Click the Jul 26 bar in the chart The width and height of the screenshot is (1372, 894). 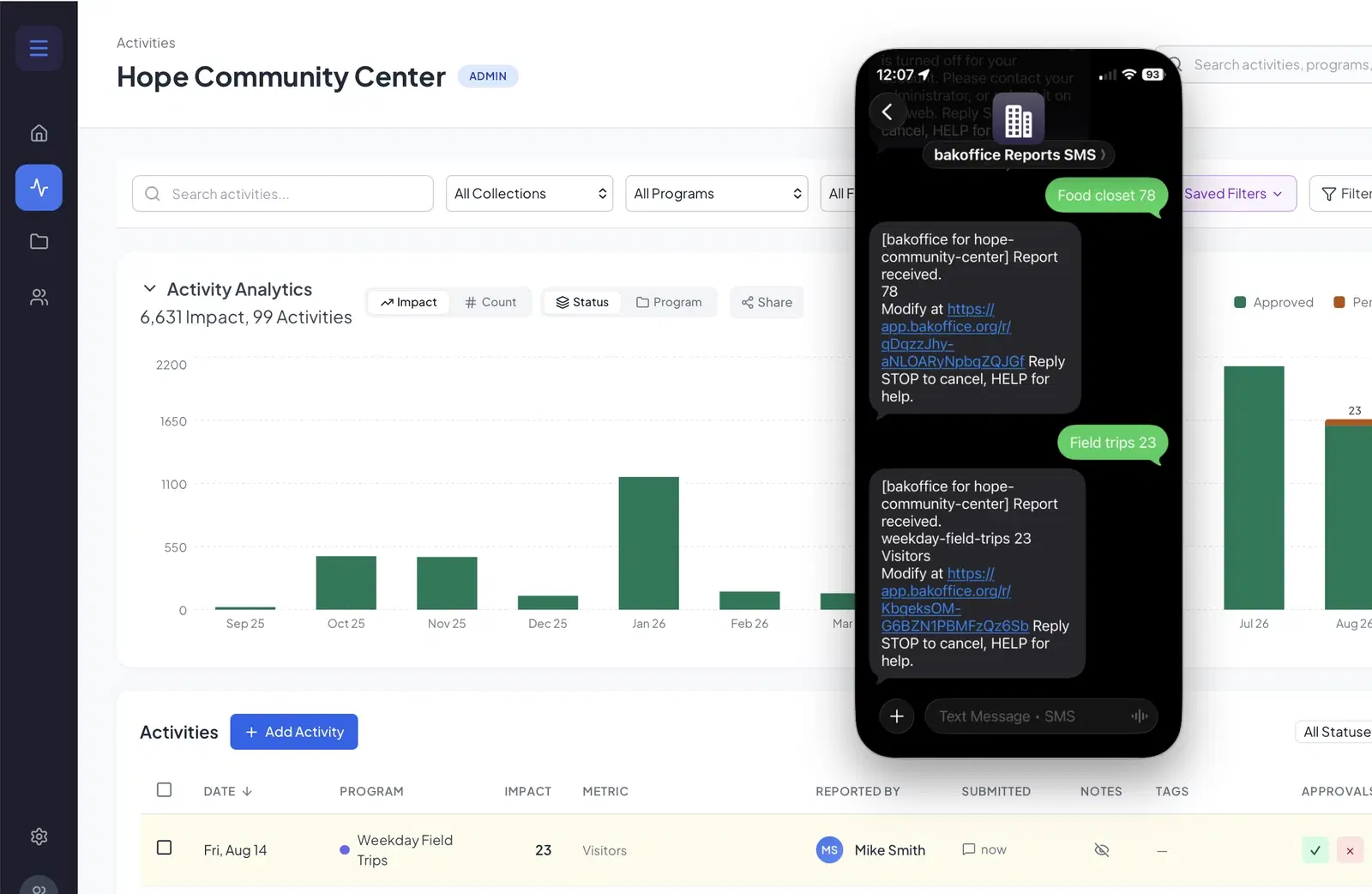(x=1254, y=488)
